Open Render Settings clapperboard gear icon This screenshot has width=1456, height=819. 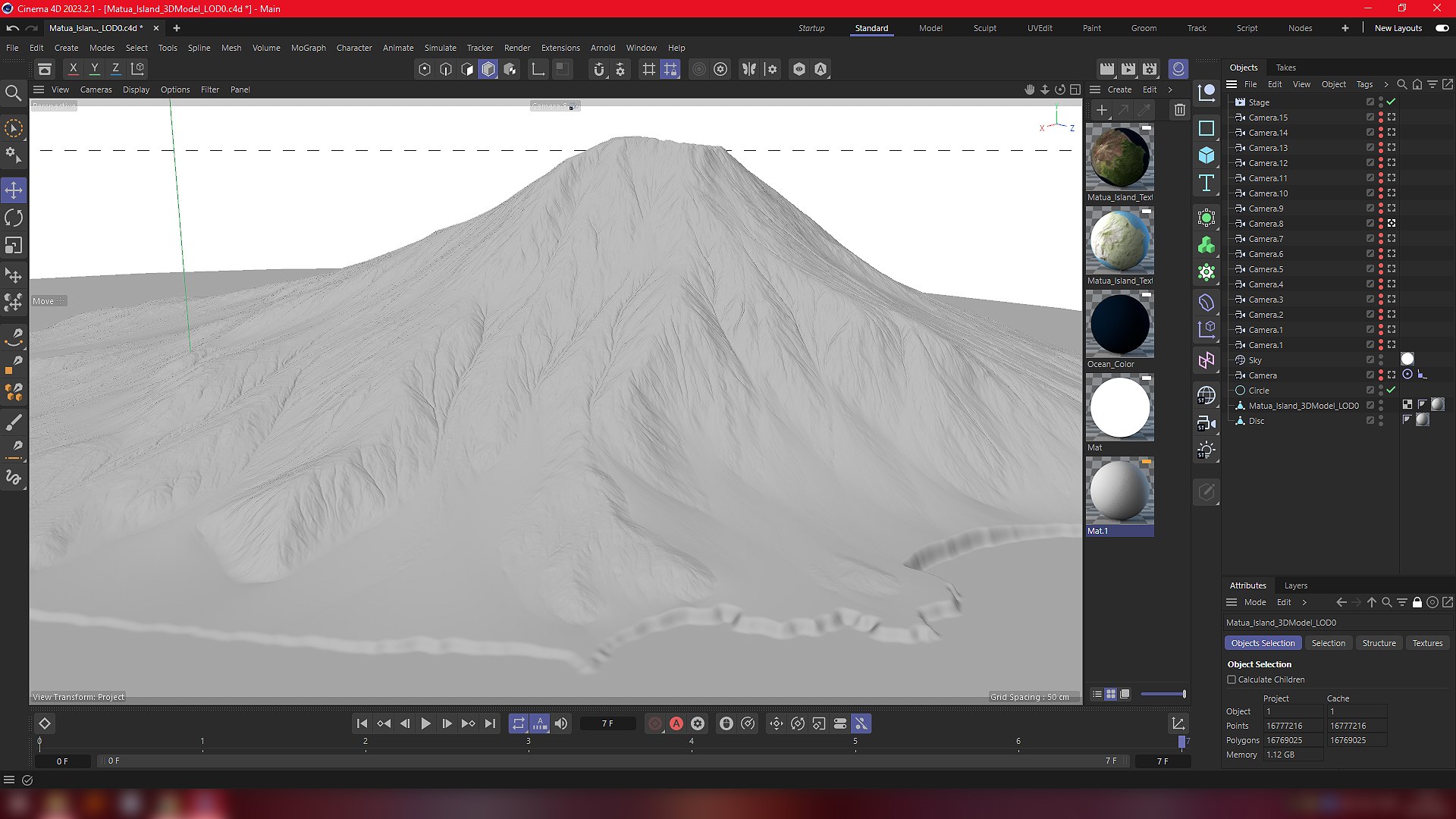coord(1150,69)
